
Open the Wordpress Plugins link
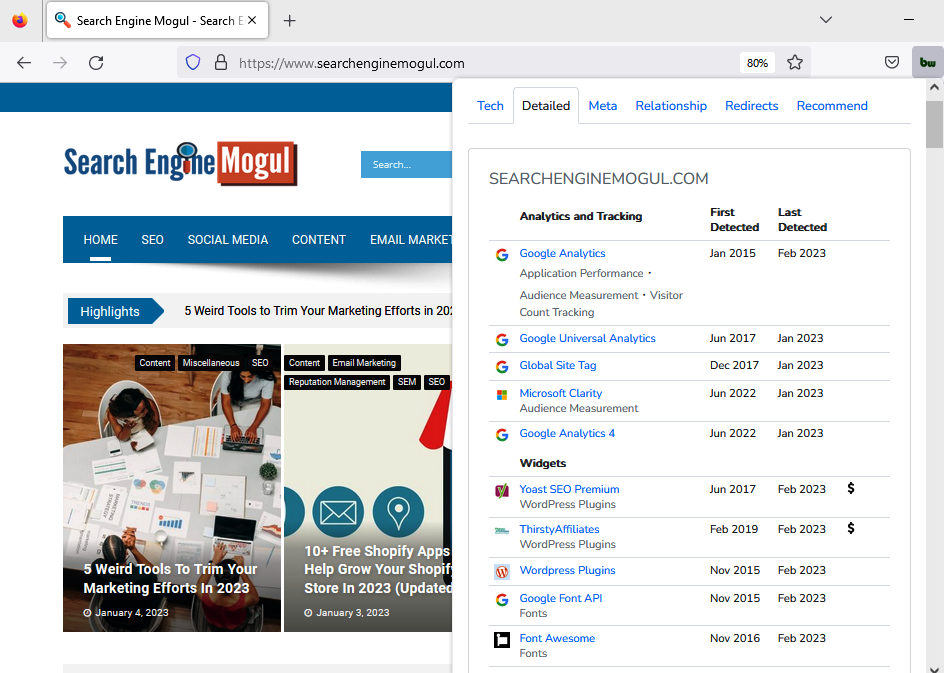point(567,570)
